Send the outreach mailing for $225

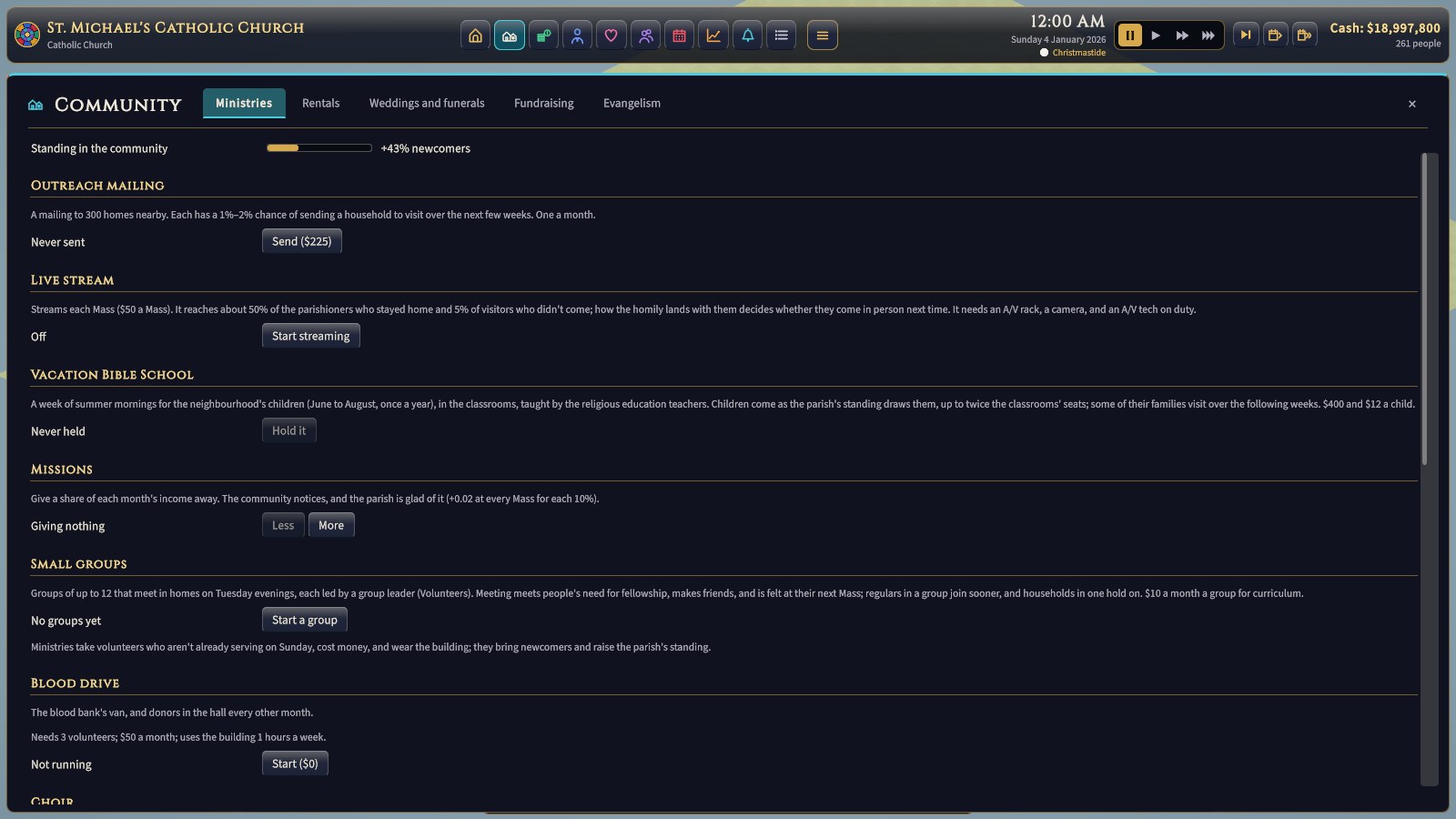click(301, 241)
